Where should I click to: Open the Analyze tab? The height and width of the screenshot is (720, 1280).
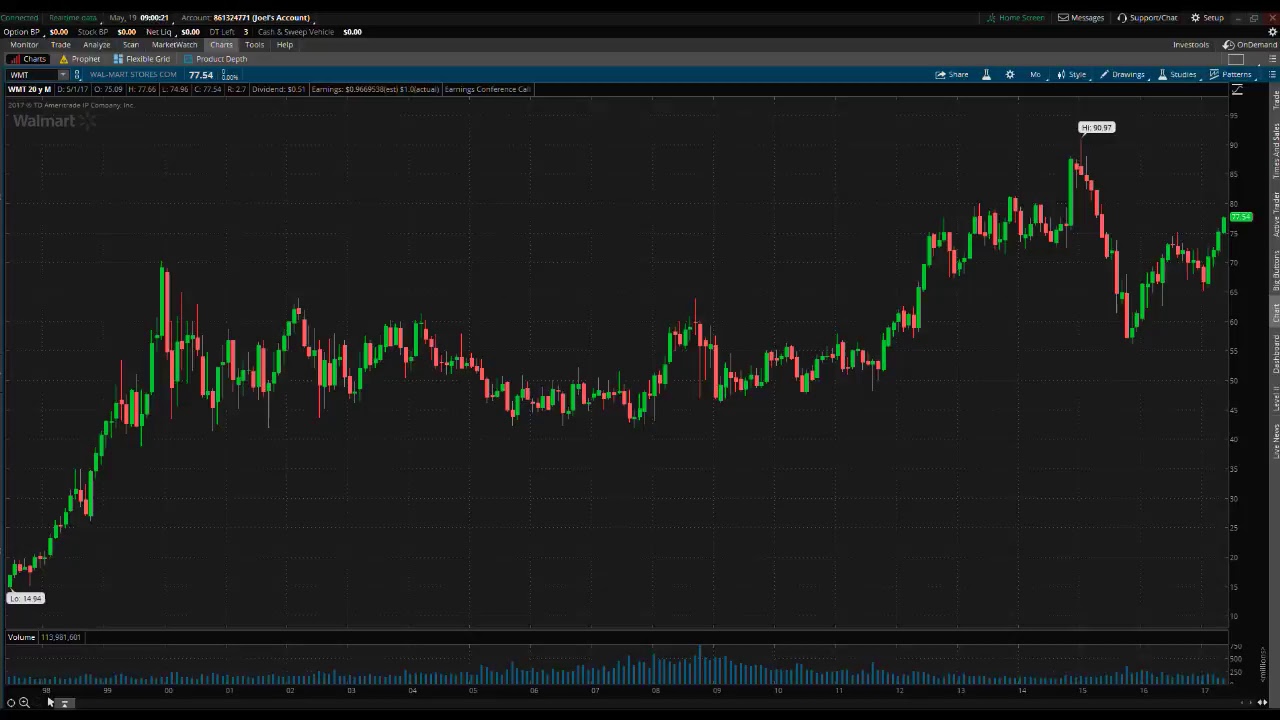97,45
